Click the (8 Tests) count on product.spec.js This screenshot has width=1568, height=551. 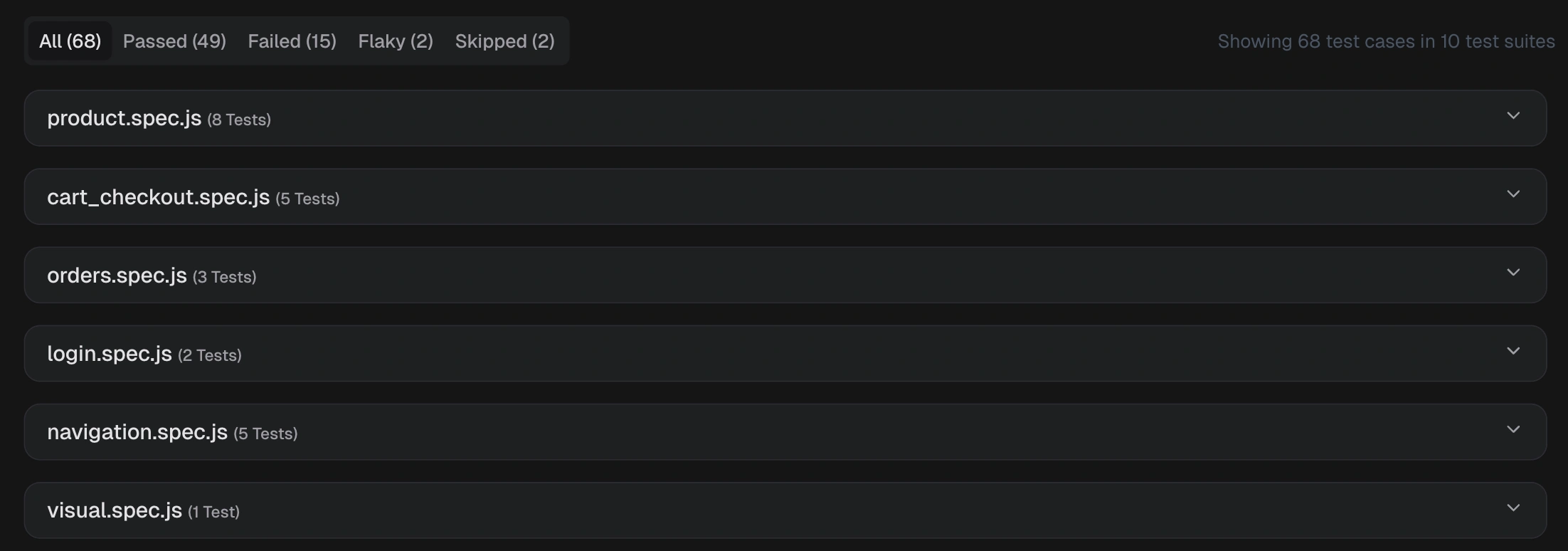(239, 120)
